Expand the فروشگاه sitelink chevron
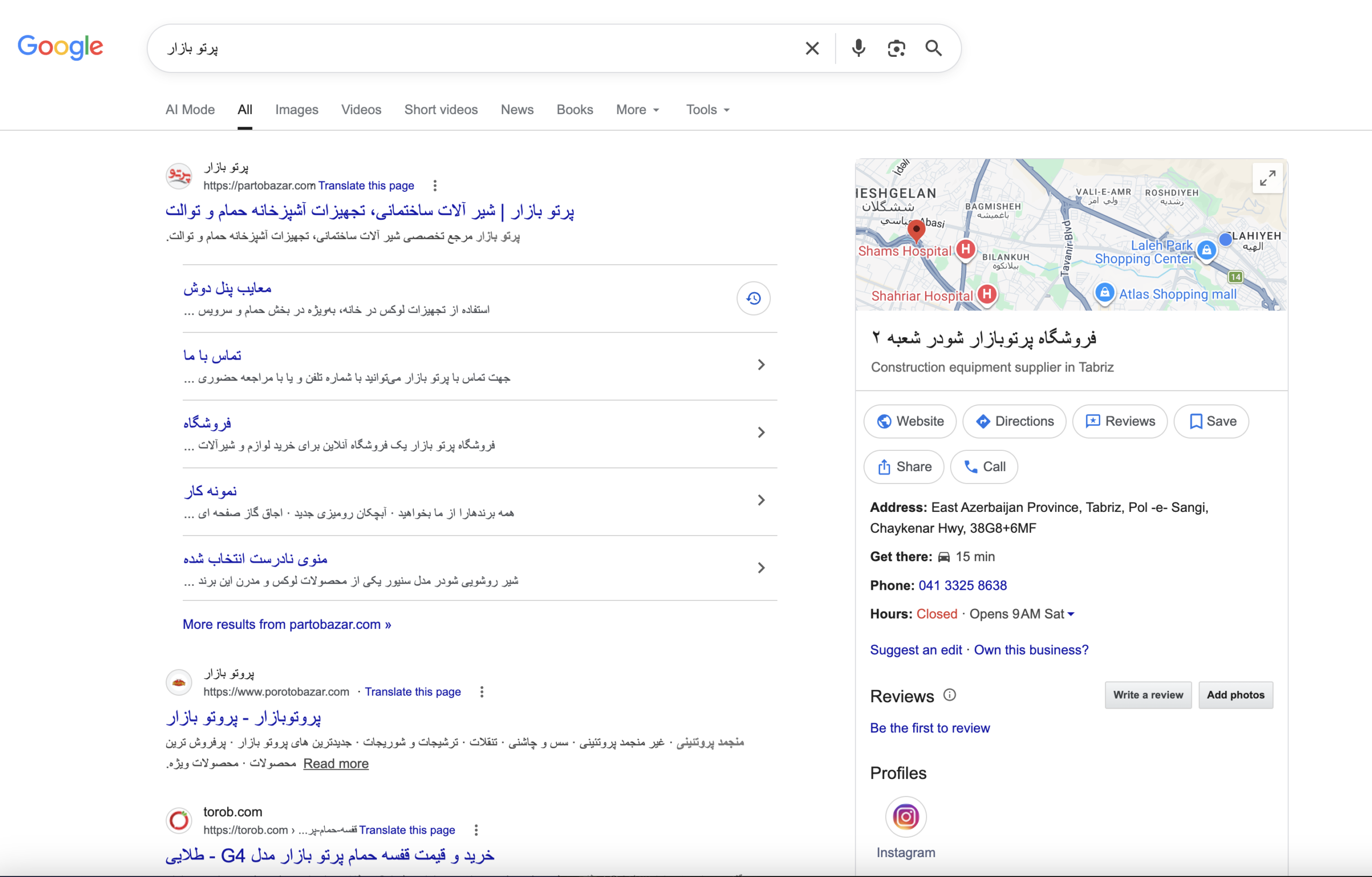The height and width of the screenshot is (877, 1372). point(761,433)
